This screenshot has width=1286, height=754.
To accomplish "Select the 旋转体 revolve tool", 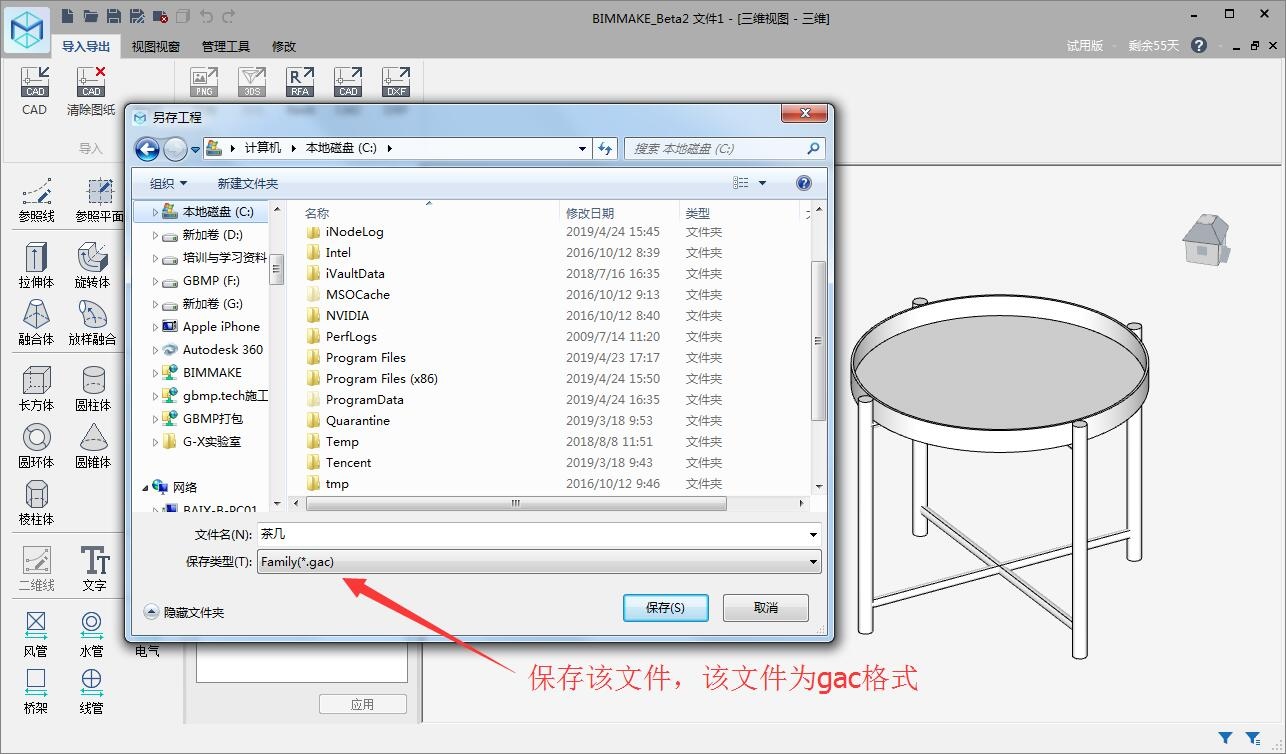I will [x=92, y=265].
